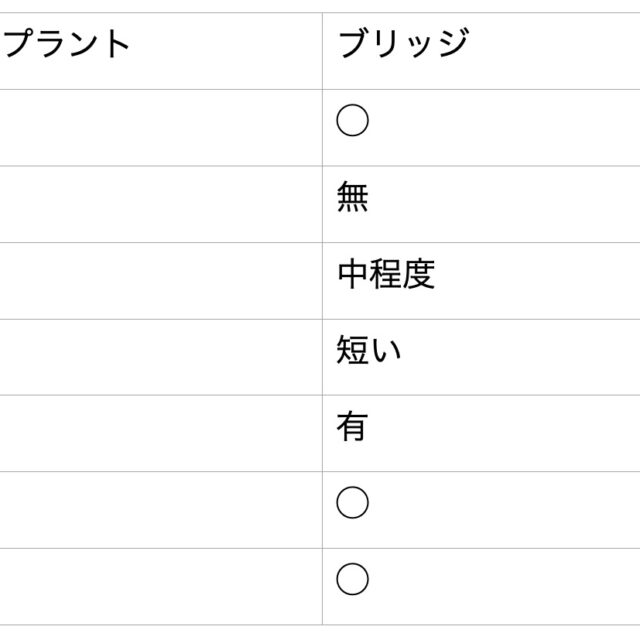Select the 短い cell
The image size is (640, 640).
tap(369, 351)
